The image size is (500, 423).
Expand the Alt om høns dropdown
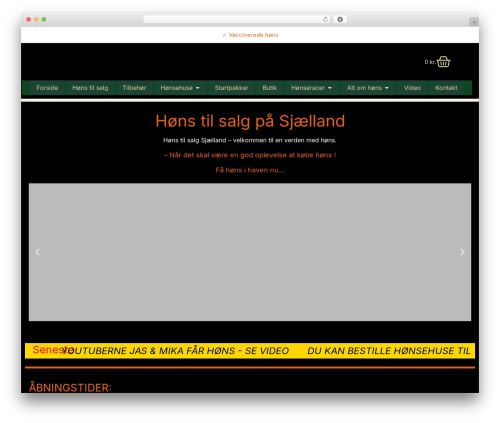pyautogui.click(x=368, y=88)
